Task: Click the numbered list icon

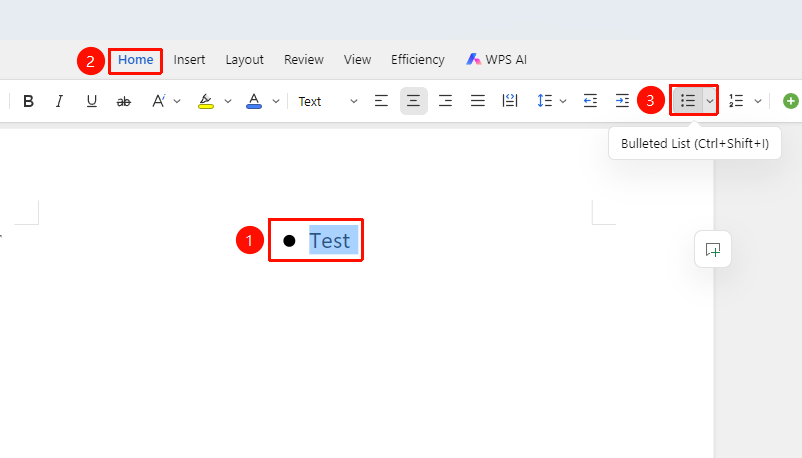Action: tap(736, 101)
